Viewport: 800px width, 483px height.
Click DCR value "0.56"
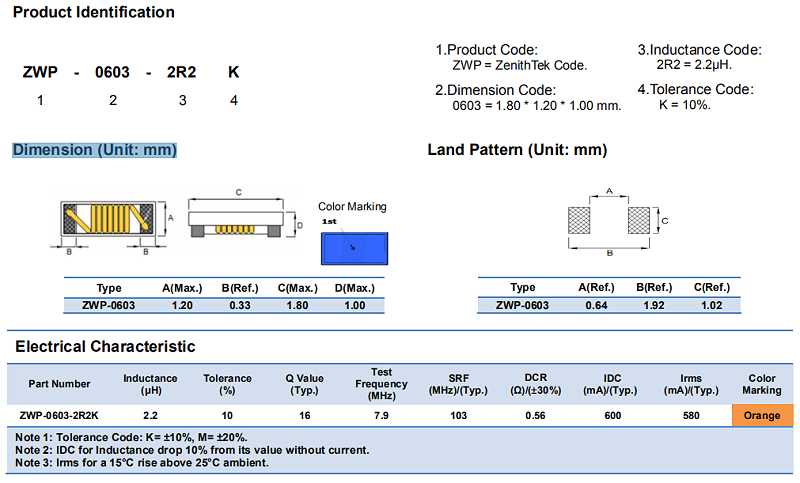(x=536, y=416)
